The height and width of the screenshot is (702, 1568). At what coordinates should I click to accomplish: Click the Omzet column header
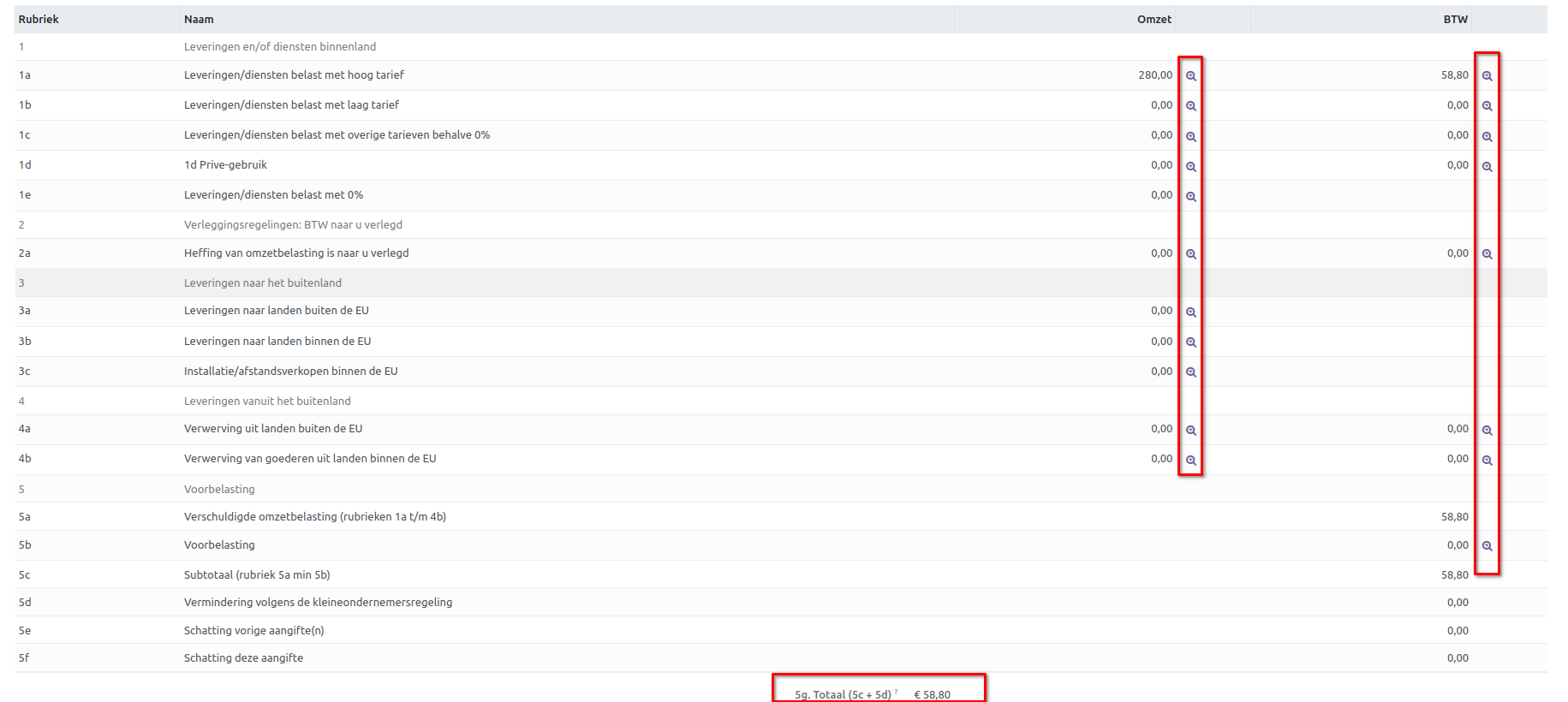click(1154, 20)
